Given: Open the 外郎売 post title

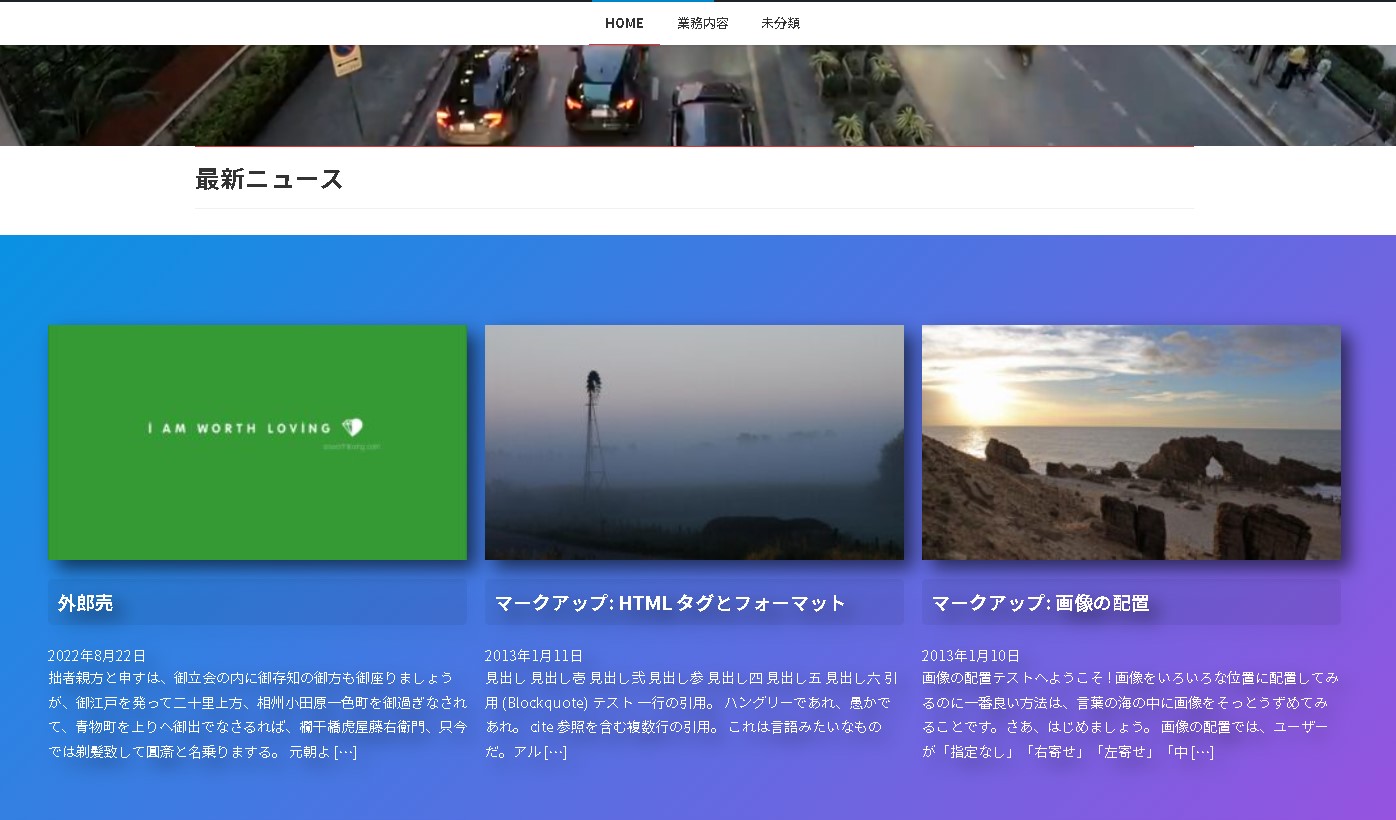Looking at the screenshot, I should (x=86, y=603).
